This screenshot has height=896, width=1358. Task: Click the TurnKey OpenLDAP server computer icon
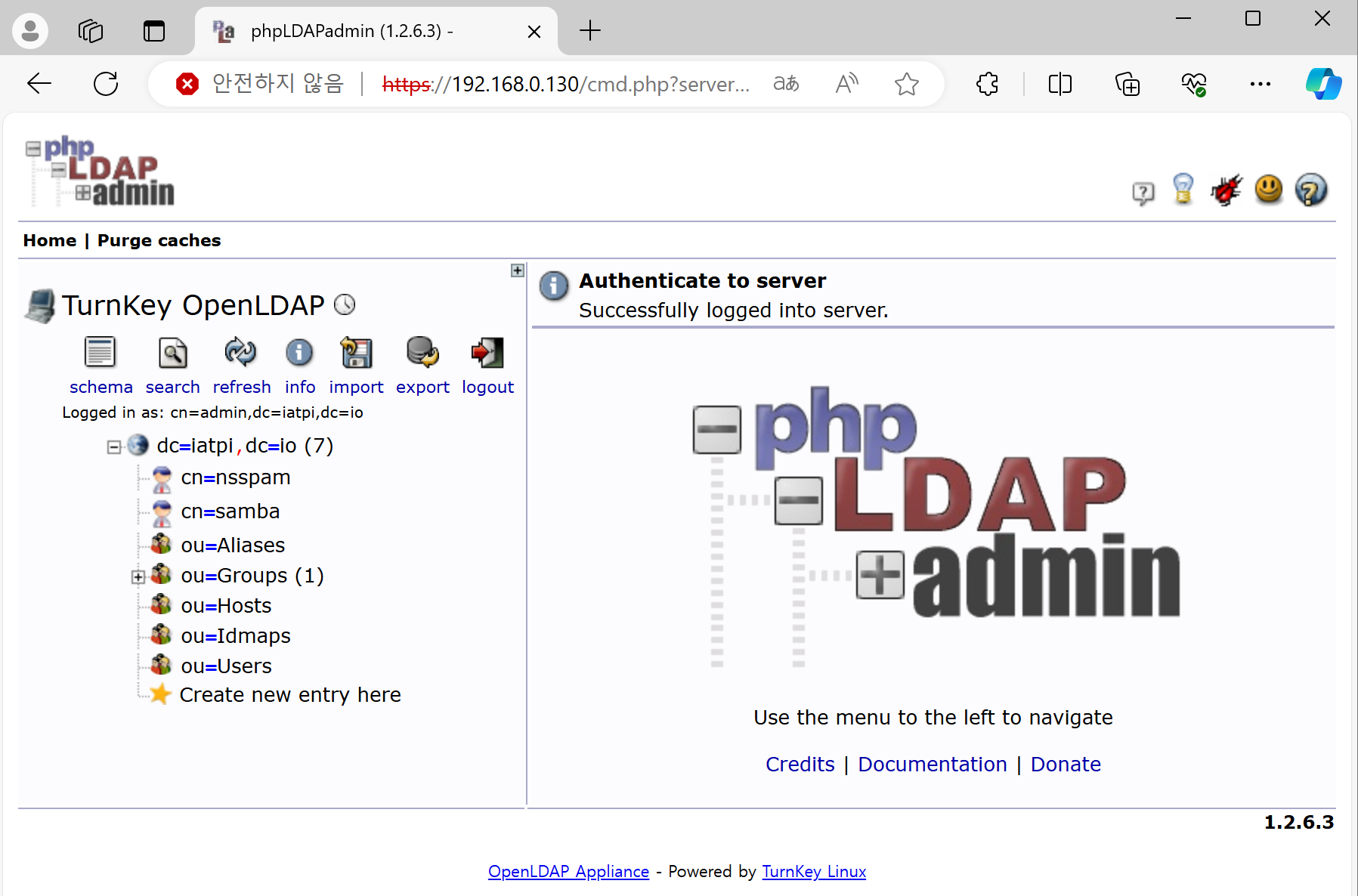coord(40,305)
